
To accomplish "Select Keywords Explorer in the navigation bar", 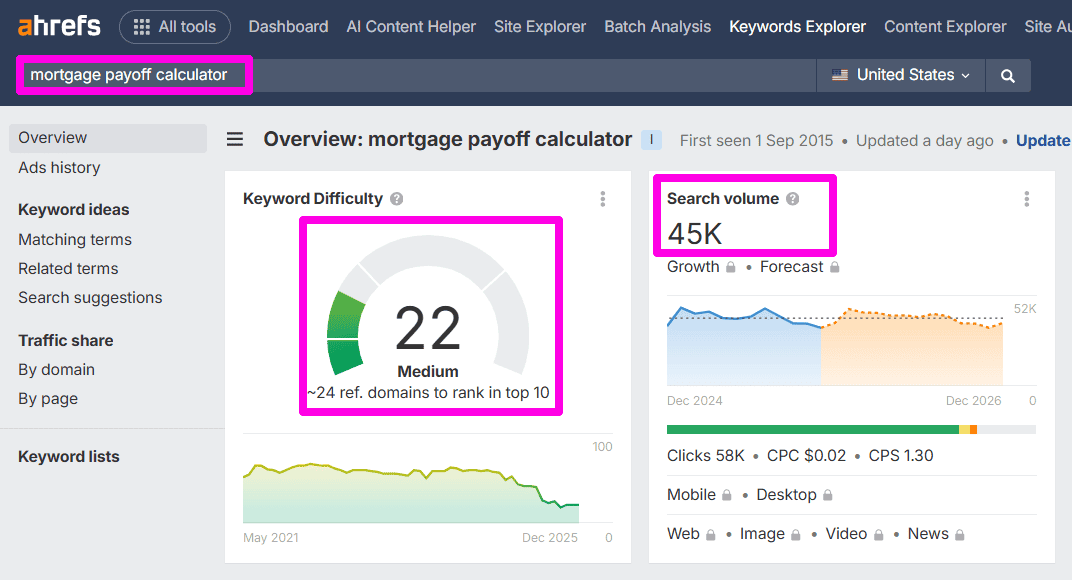I will (x=797, y=26).
